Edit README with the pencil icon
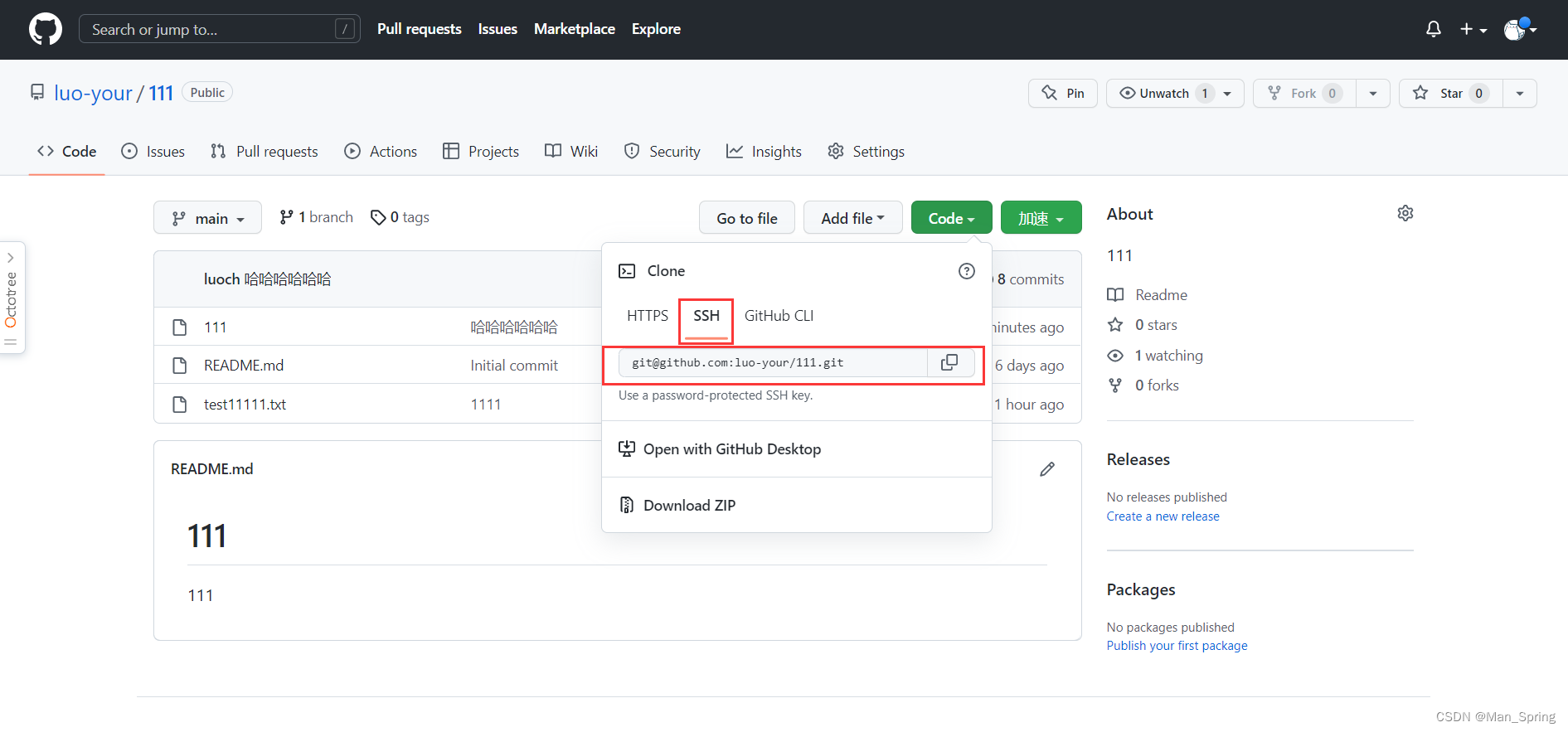The image size is (1568, 732). [1047, 469]
